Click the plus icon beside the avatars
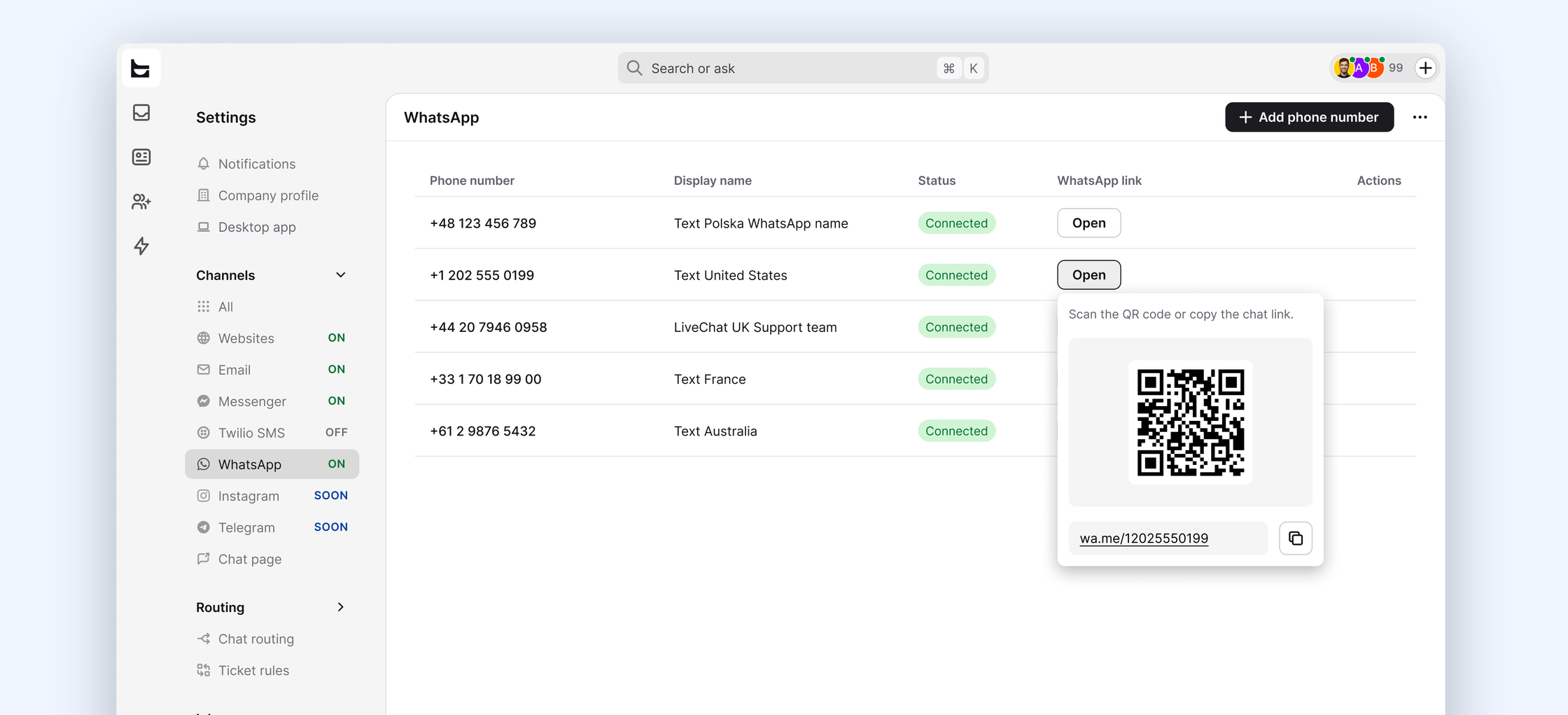This screenshot has height=715, width=1568. pos(1425,68)
